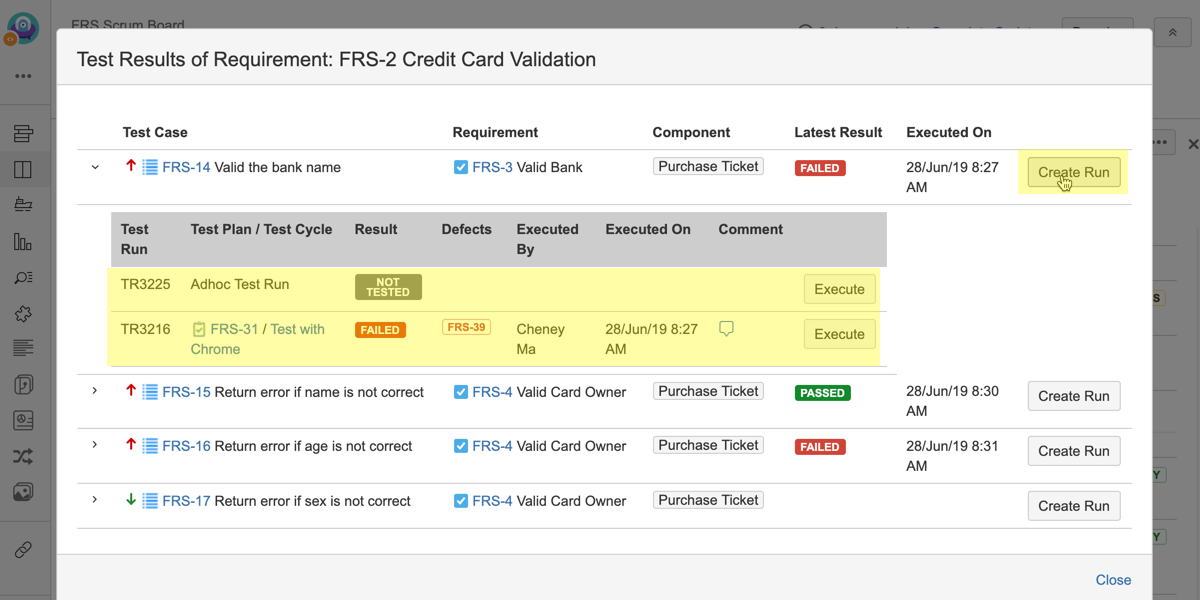The image size is (1200, 600).
Task: Close the Test Results dialog via Close link
Action: click(1113, 580)
